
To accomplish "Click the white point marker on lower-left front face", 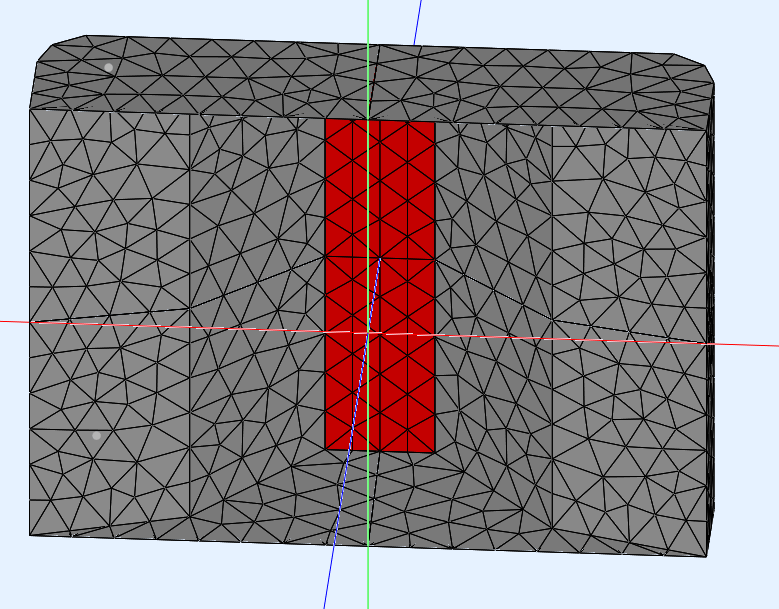I will (x=96, y=436).
